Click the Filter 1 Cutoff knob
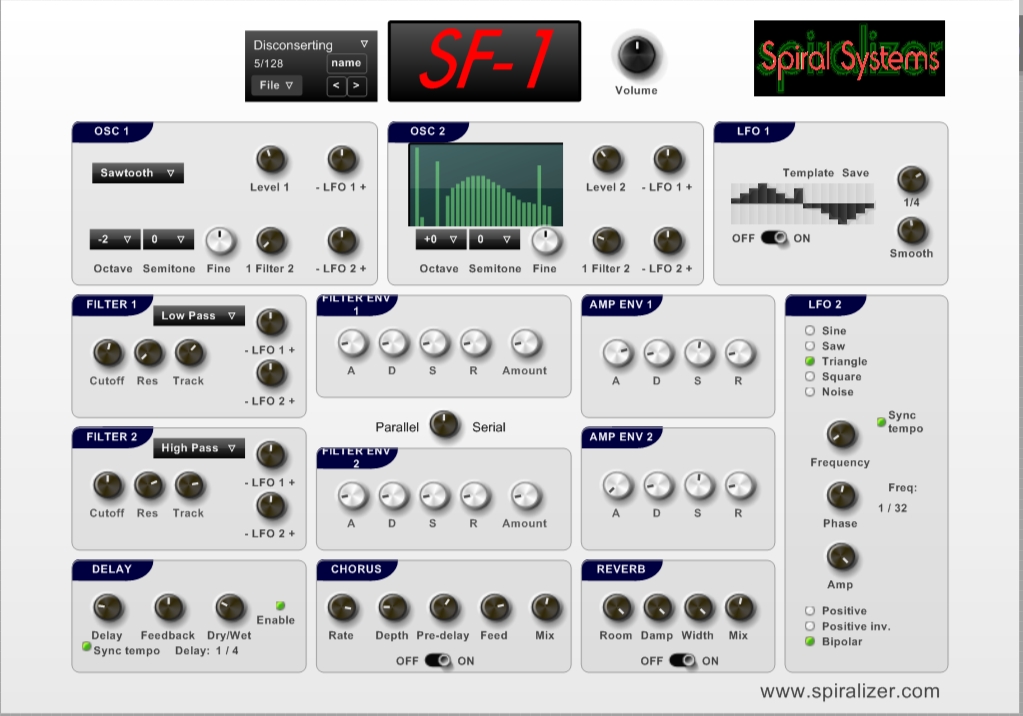 [x=108, y=353]
